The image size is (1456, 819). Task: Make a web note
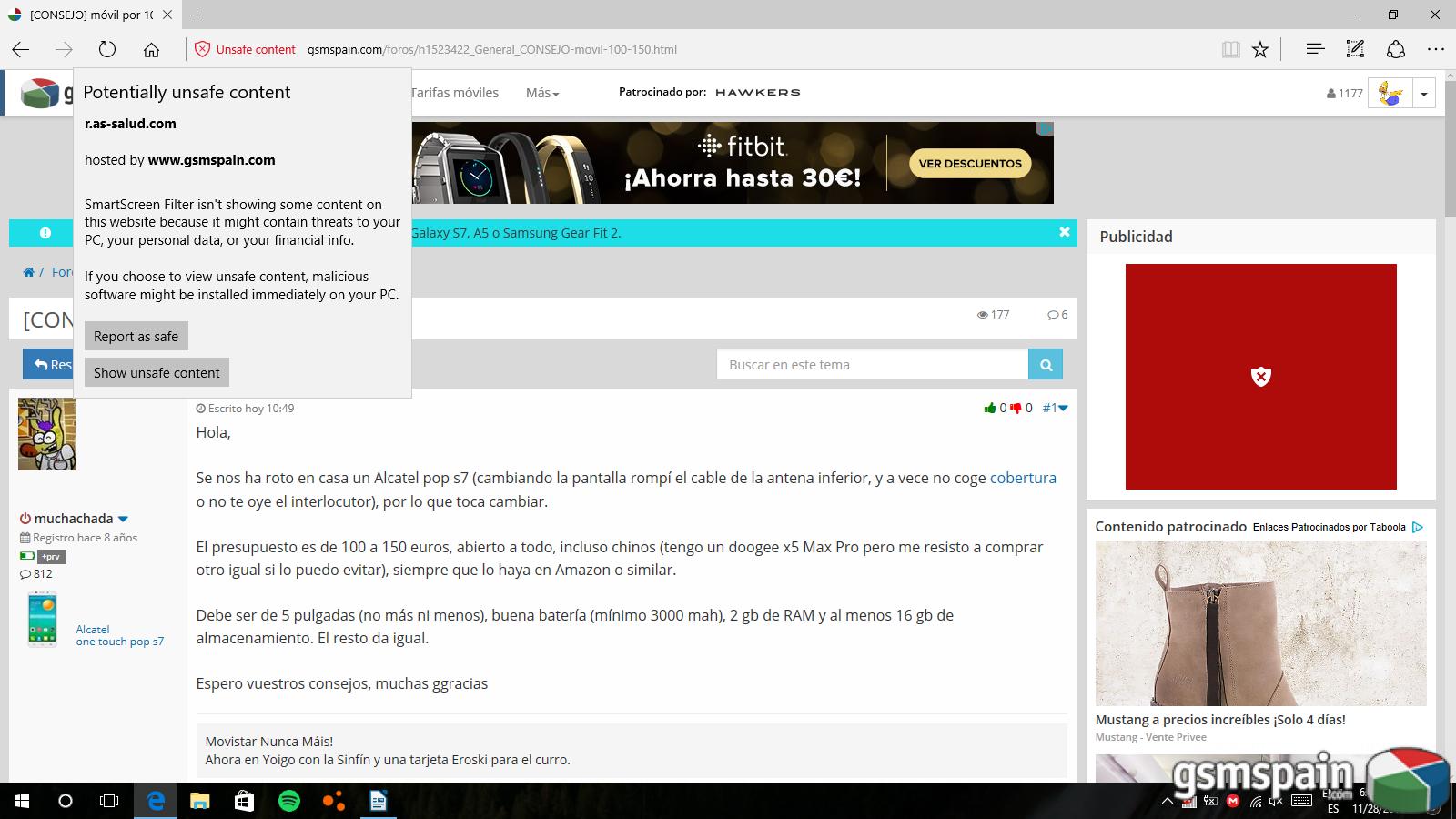click(1355, 49)
